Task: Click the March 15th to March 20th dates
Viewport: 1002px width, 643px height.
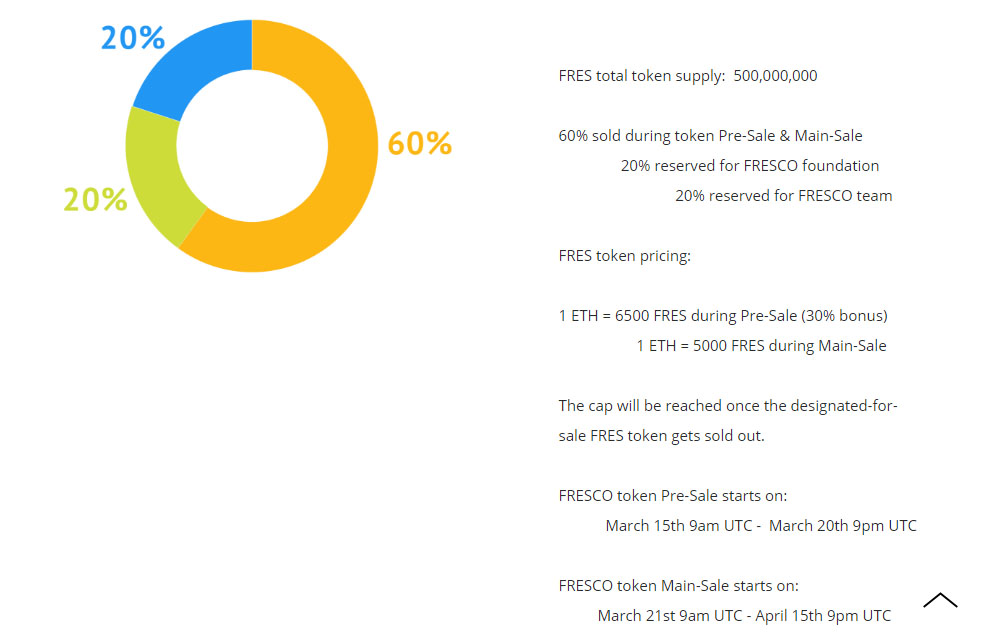Action: point(760,526)
